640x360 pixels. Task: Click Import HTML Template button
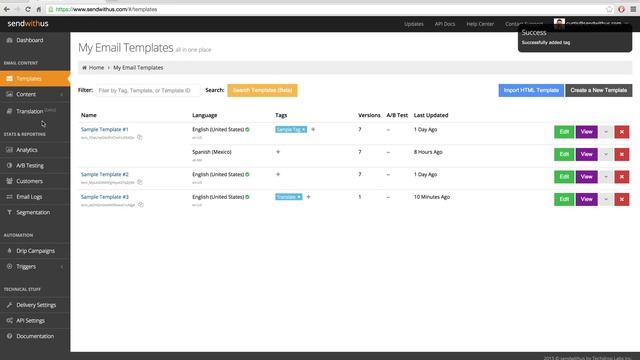point(531,90)
